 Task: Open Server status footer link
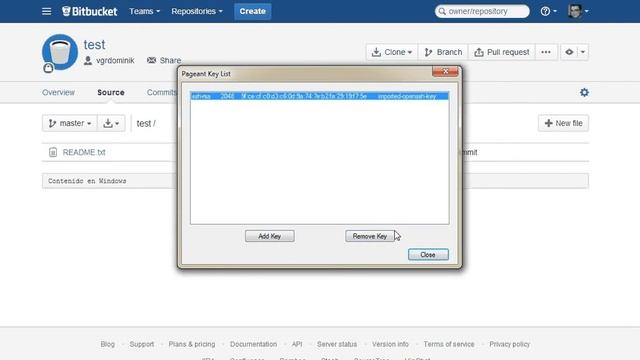click(337, 344)
